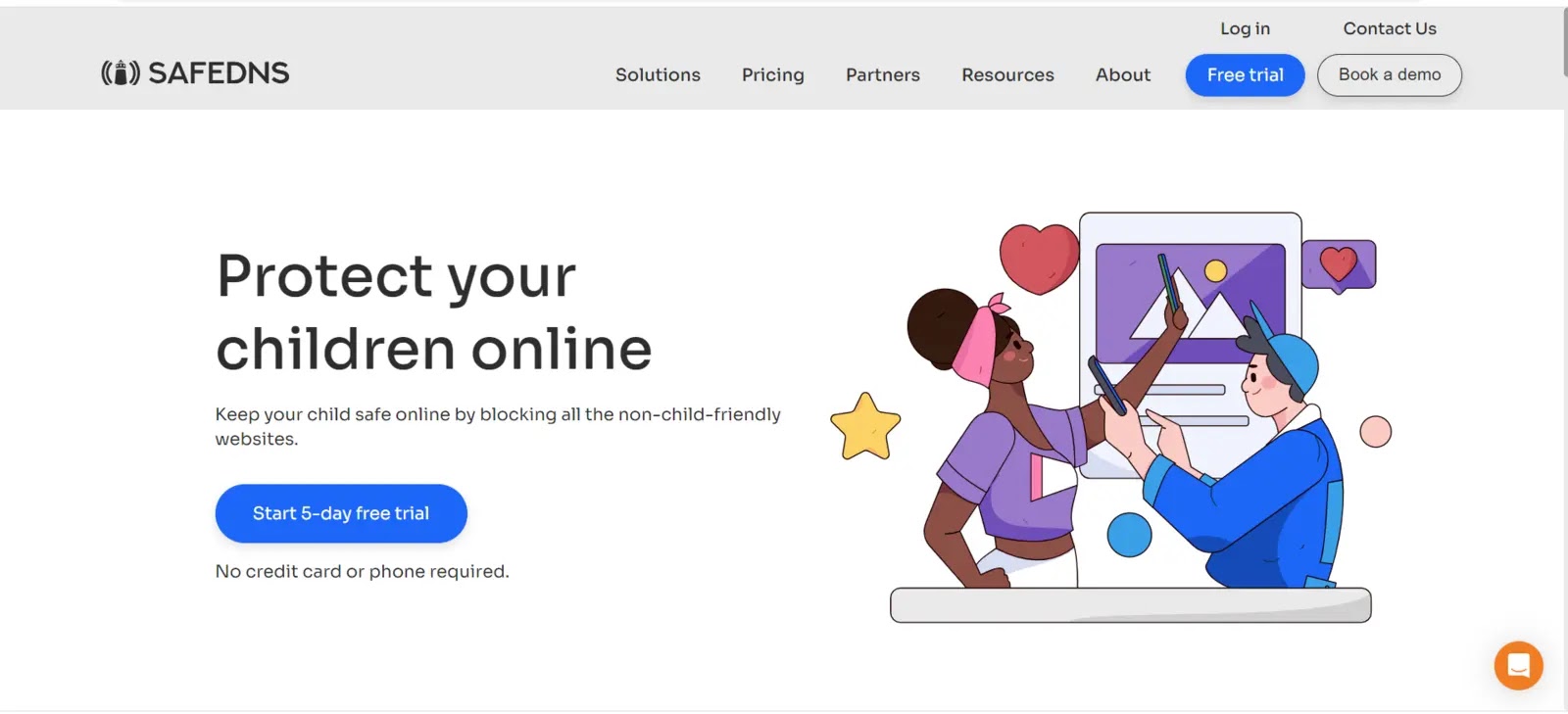The image size is (1568, 714).
Task: Click the large red heart illustration
Action: coord(1038,258)
